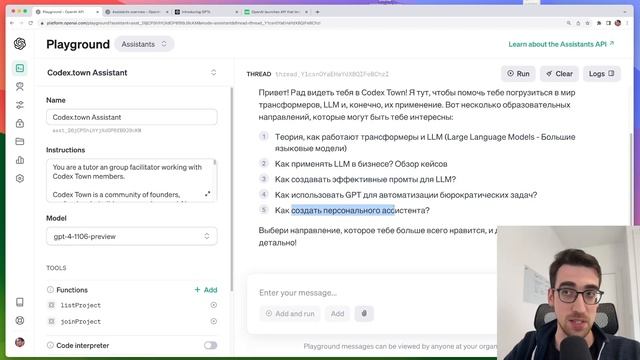Viewport: 640px width, 360px height.
Task: Toggle the Code interpreter switch
Action: coord(211,345)
